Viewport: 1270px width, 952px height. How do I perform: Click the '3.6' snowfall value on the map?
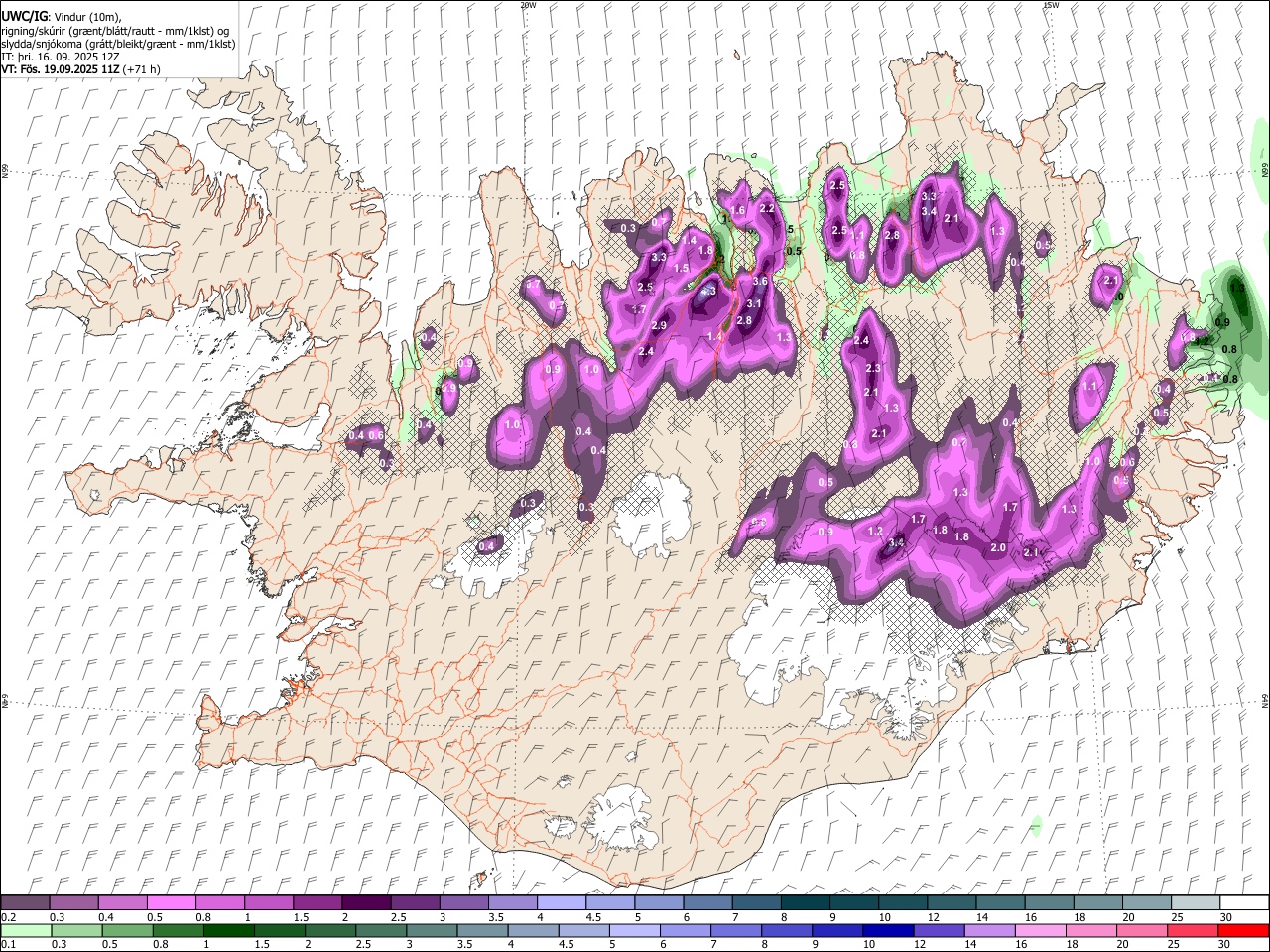click(761, 282)
